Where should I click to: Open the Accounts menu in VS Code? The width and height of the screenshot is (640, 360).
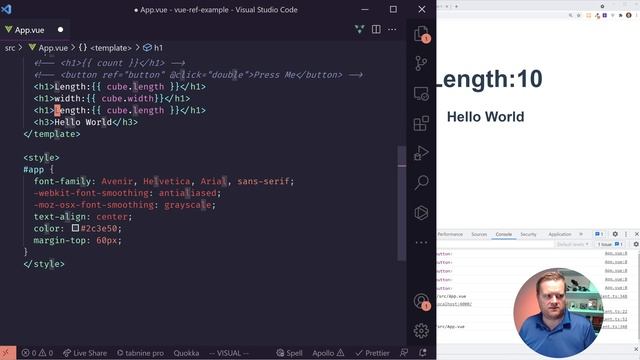(x=422, y=302)
